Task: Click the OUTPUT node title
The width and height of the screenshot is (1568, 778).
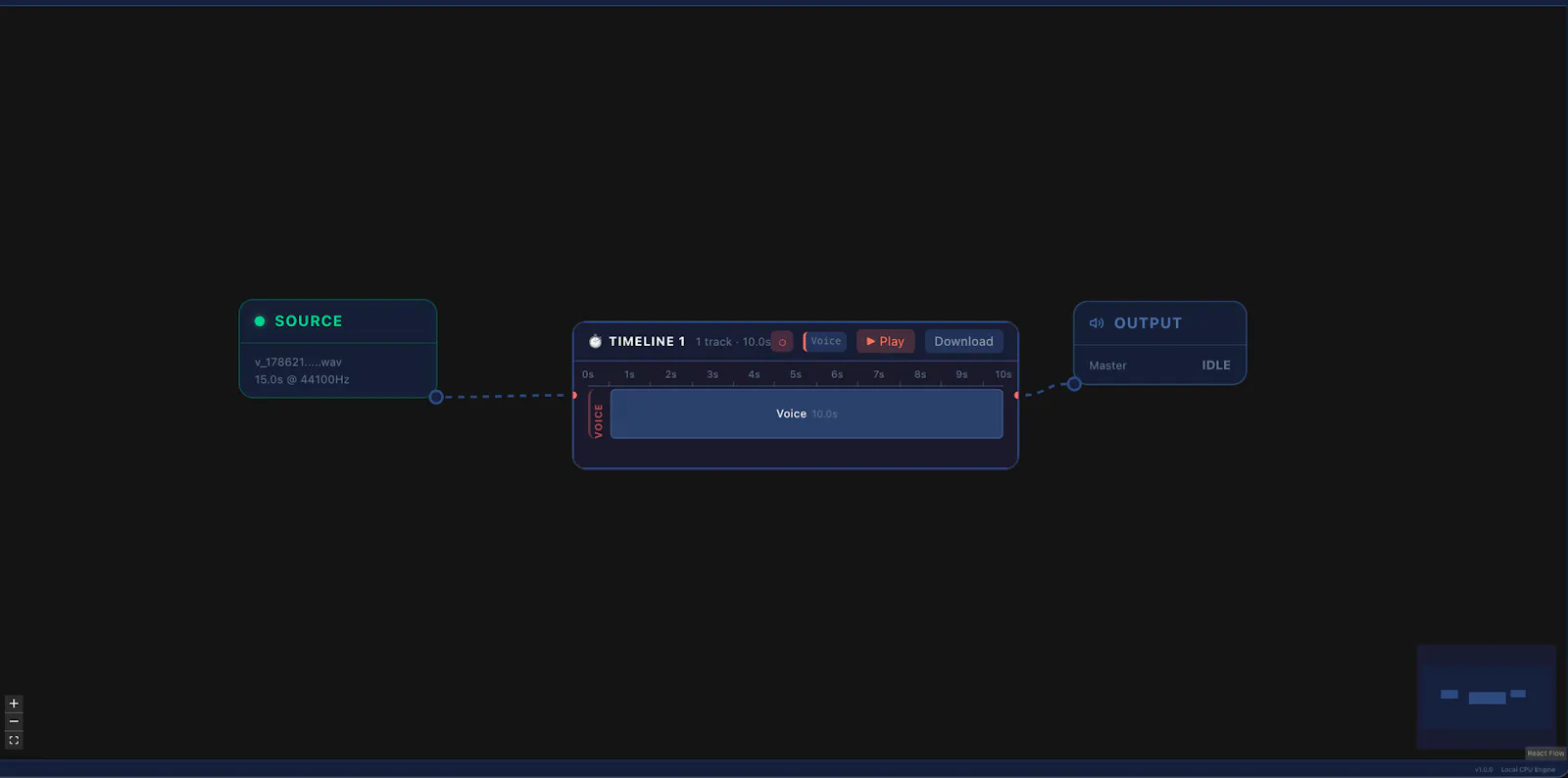Action: pos(1148,323)
